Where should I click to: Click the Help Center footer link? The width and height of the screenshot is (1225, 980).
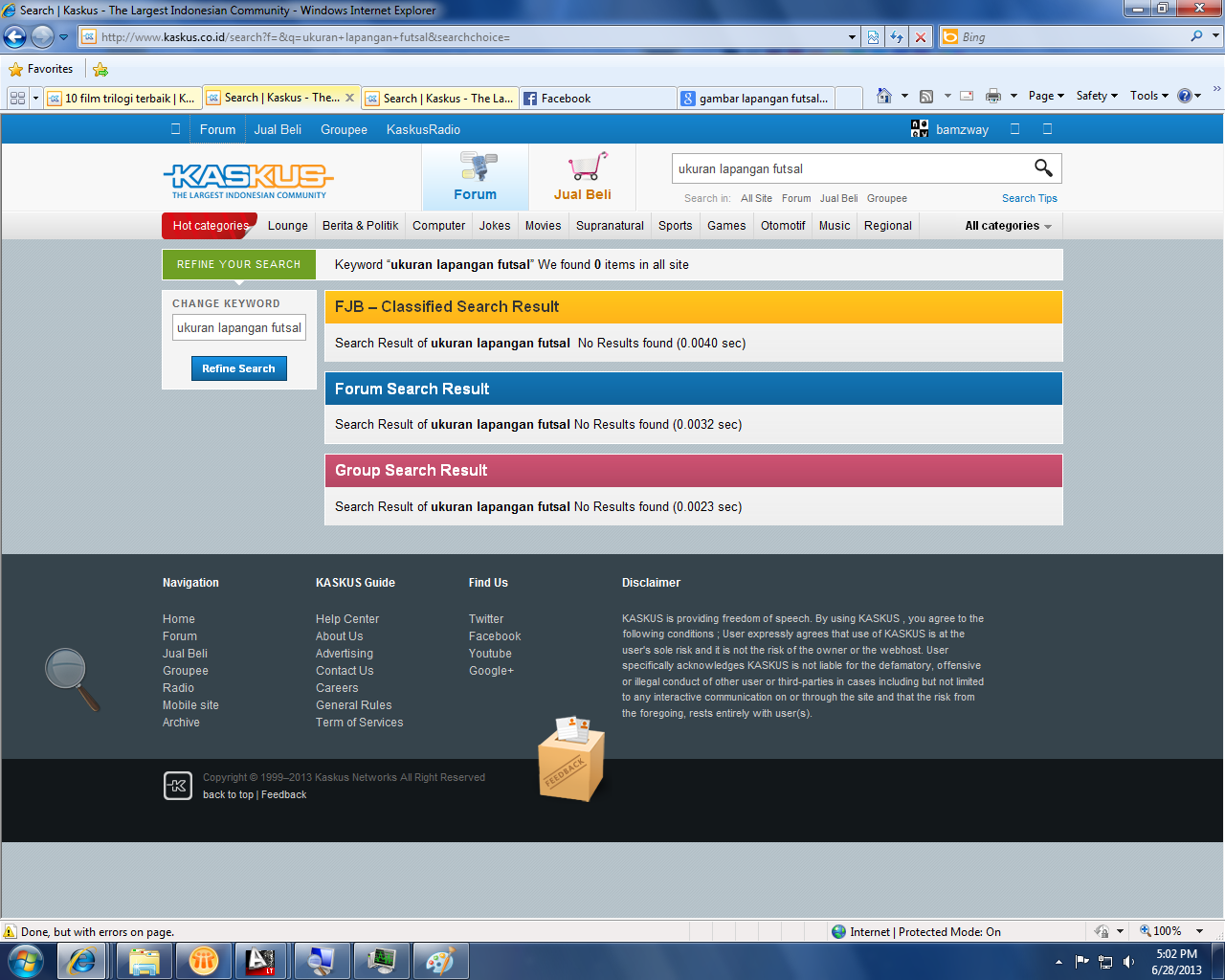[x=347, y=619]
